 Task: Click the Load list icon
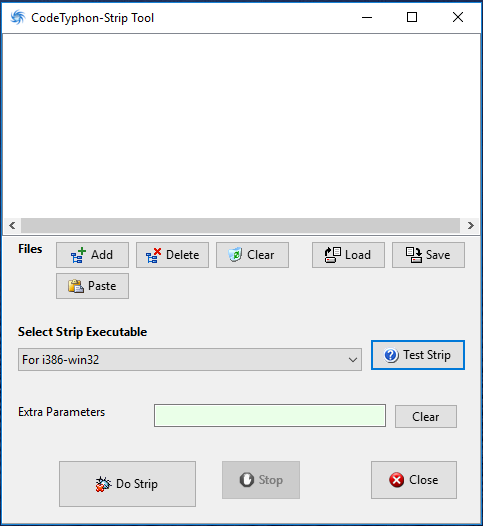[332, 255]
